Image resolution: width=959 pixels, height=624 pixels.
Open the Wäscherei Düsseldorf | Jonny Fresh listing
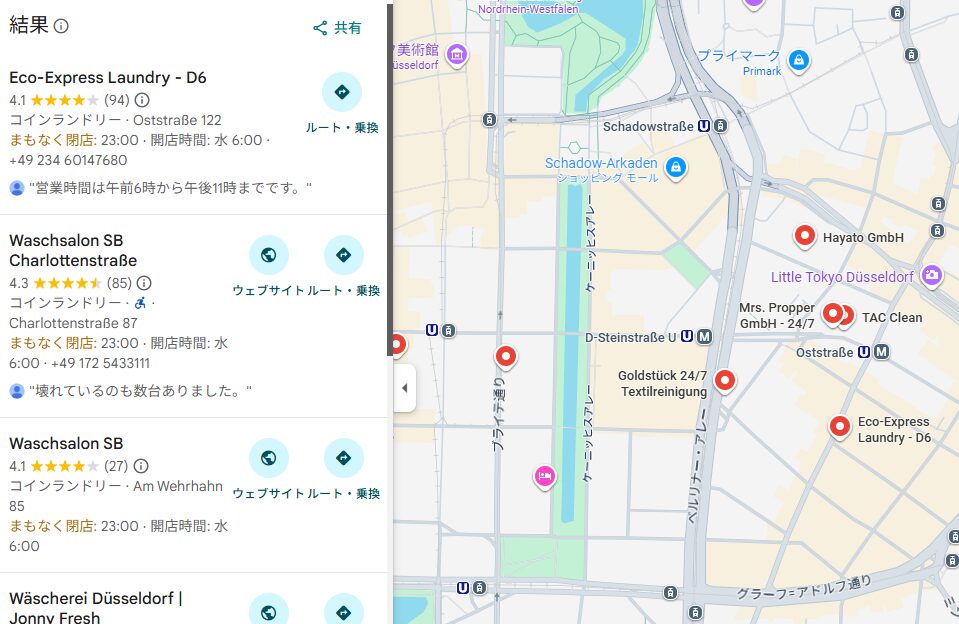click(96, 608)
